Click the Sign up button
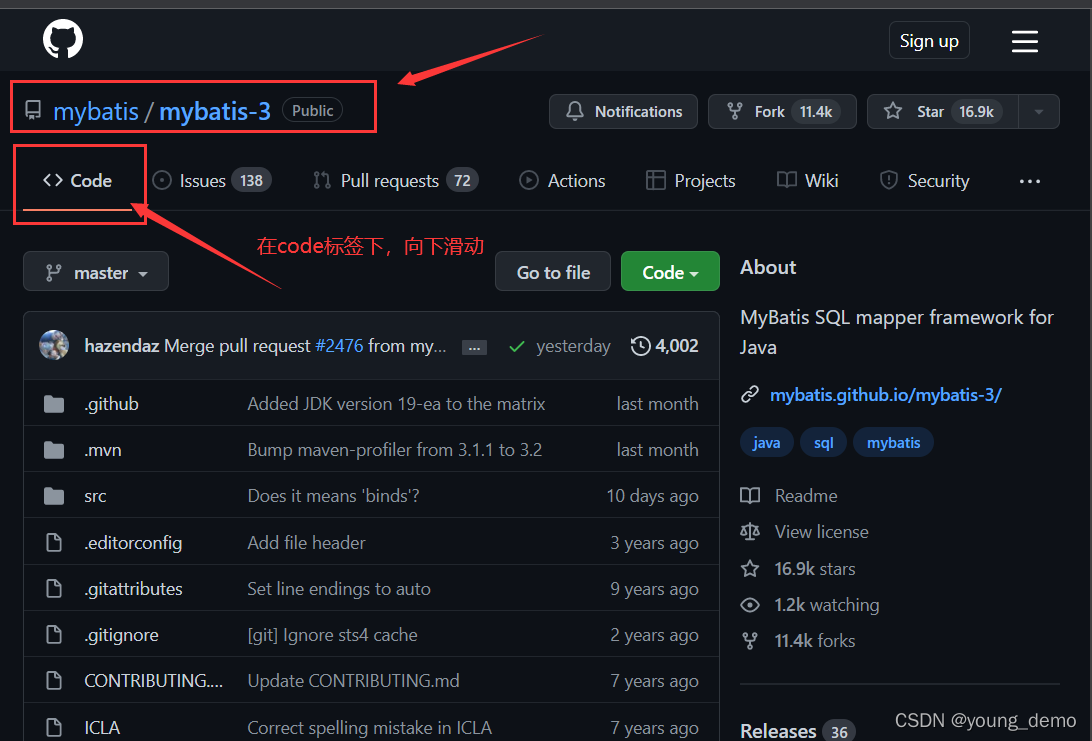 click(928, 40)
